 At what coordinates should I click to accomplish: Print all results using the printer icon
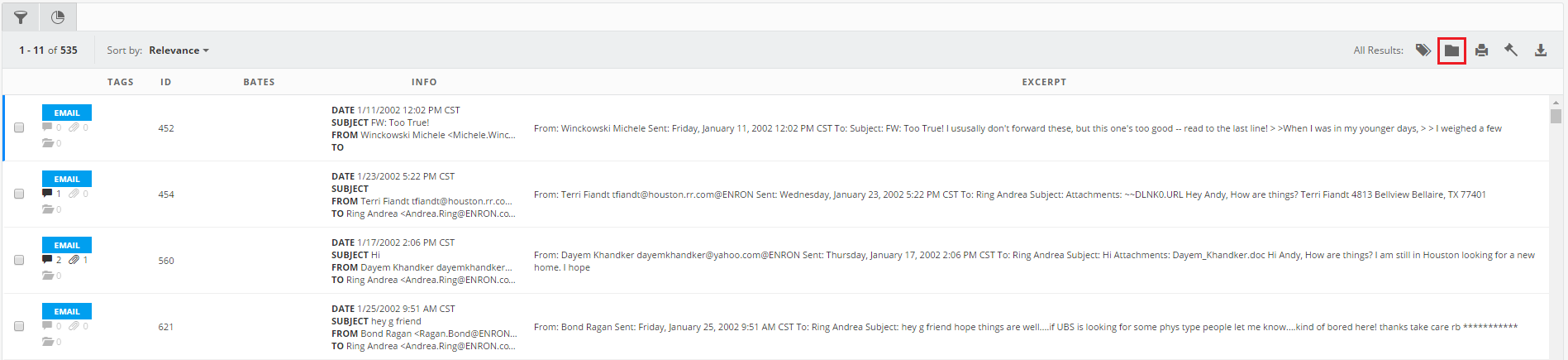1481,50
